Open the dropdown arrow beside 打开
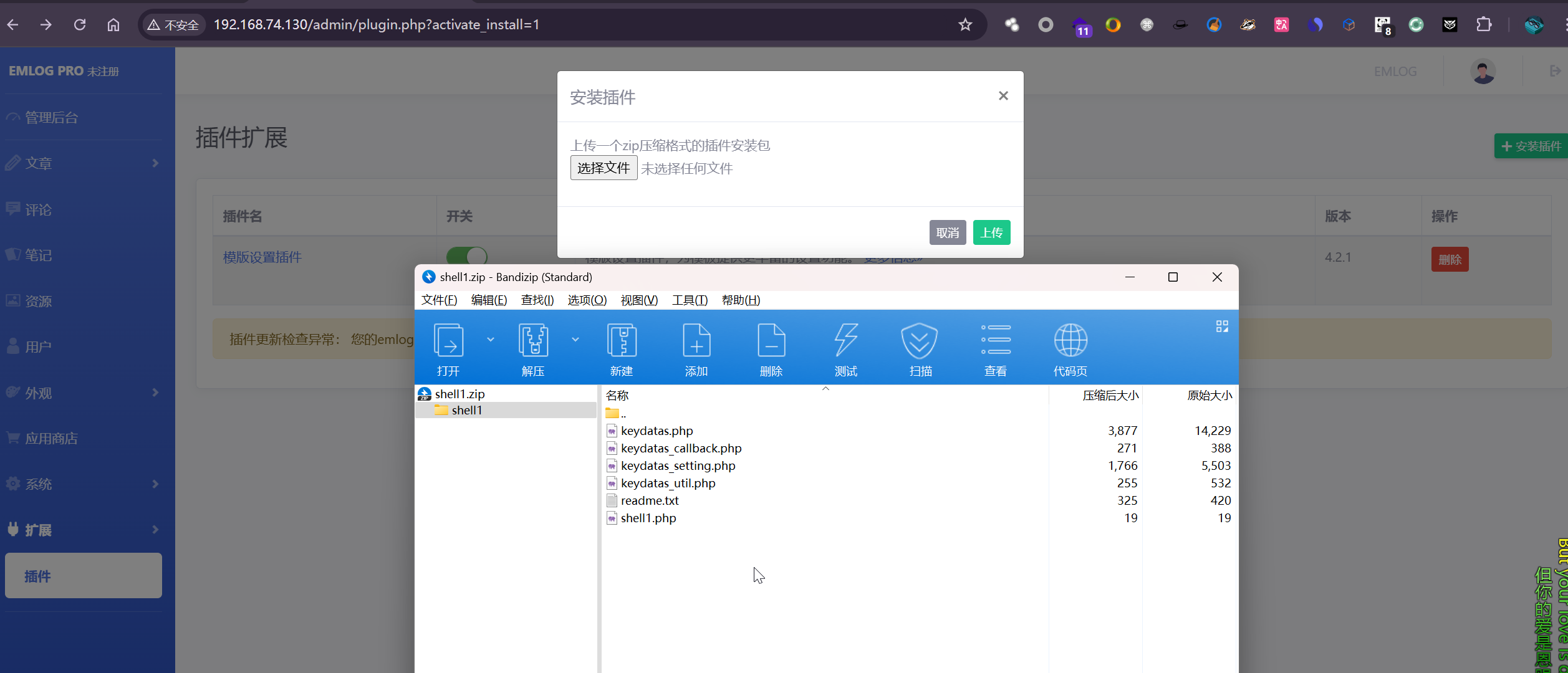This screenshot has width=1568, height=673. (491, 340)
